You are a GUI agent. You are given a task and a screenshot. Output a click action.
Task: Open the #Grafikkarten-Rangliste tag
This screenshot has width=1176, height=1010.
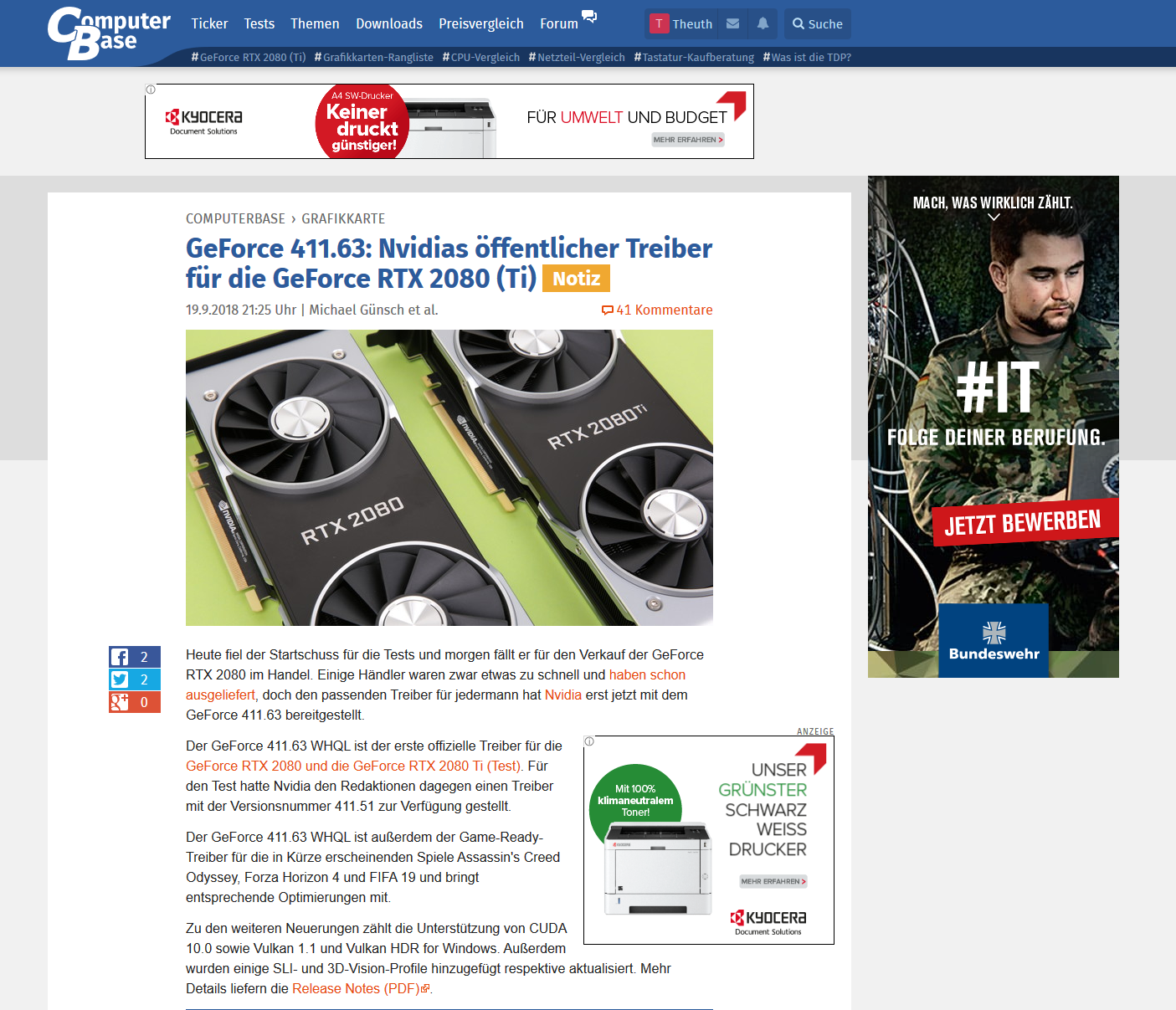tap(374, 57)
